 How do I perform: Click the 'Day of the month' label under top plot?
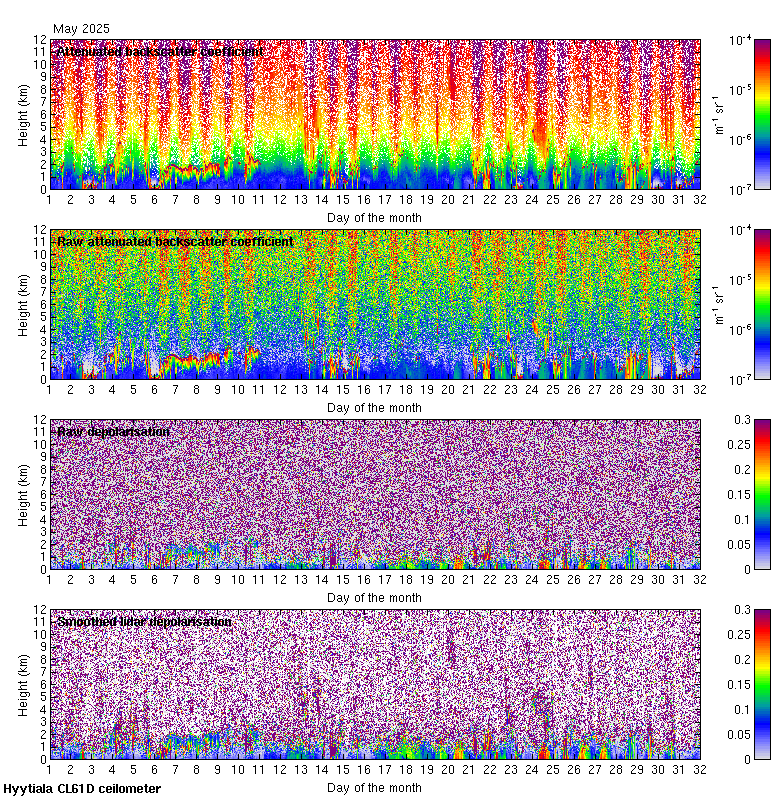(374, 217)
